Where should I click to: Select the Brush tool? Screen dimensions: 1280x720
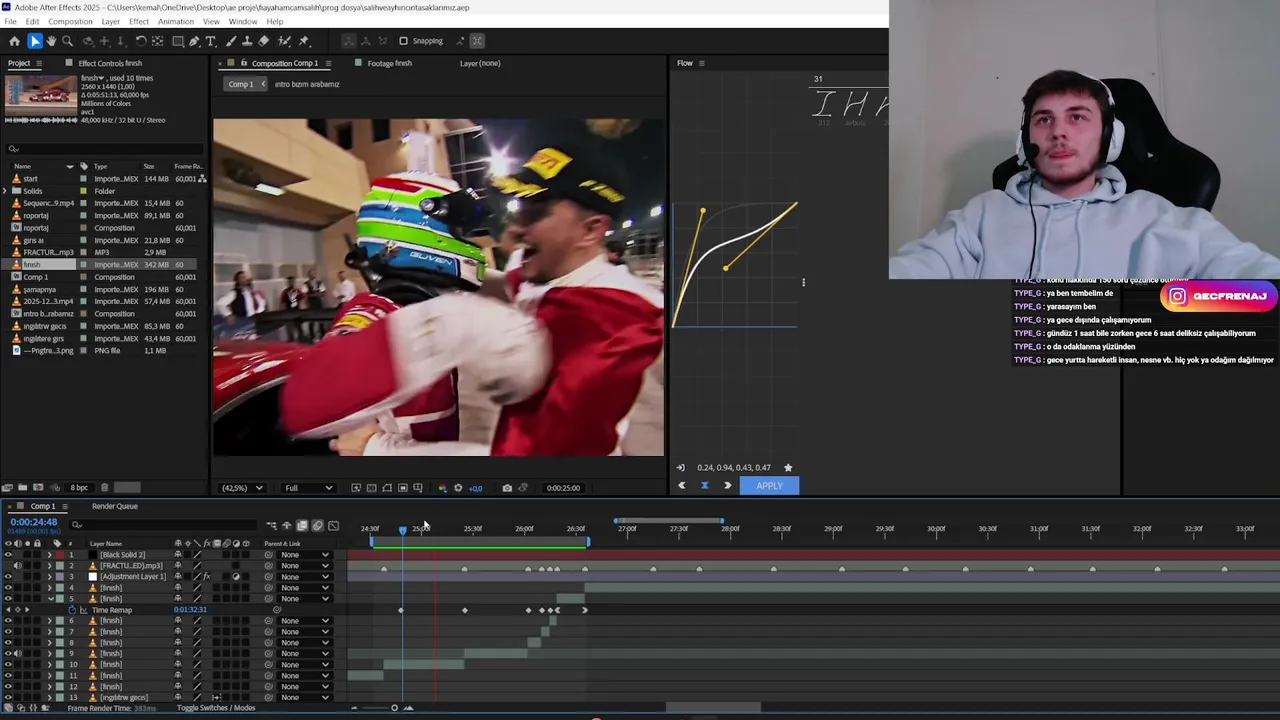pyautogui.click(x=230, y=41)
